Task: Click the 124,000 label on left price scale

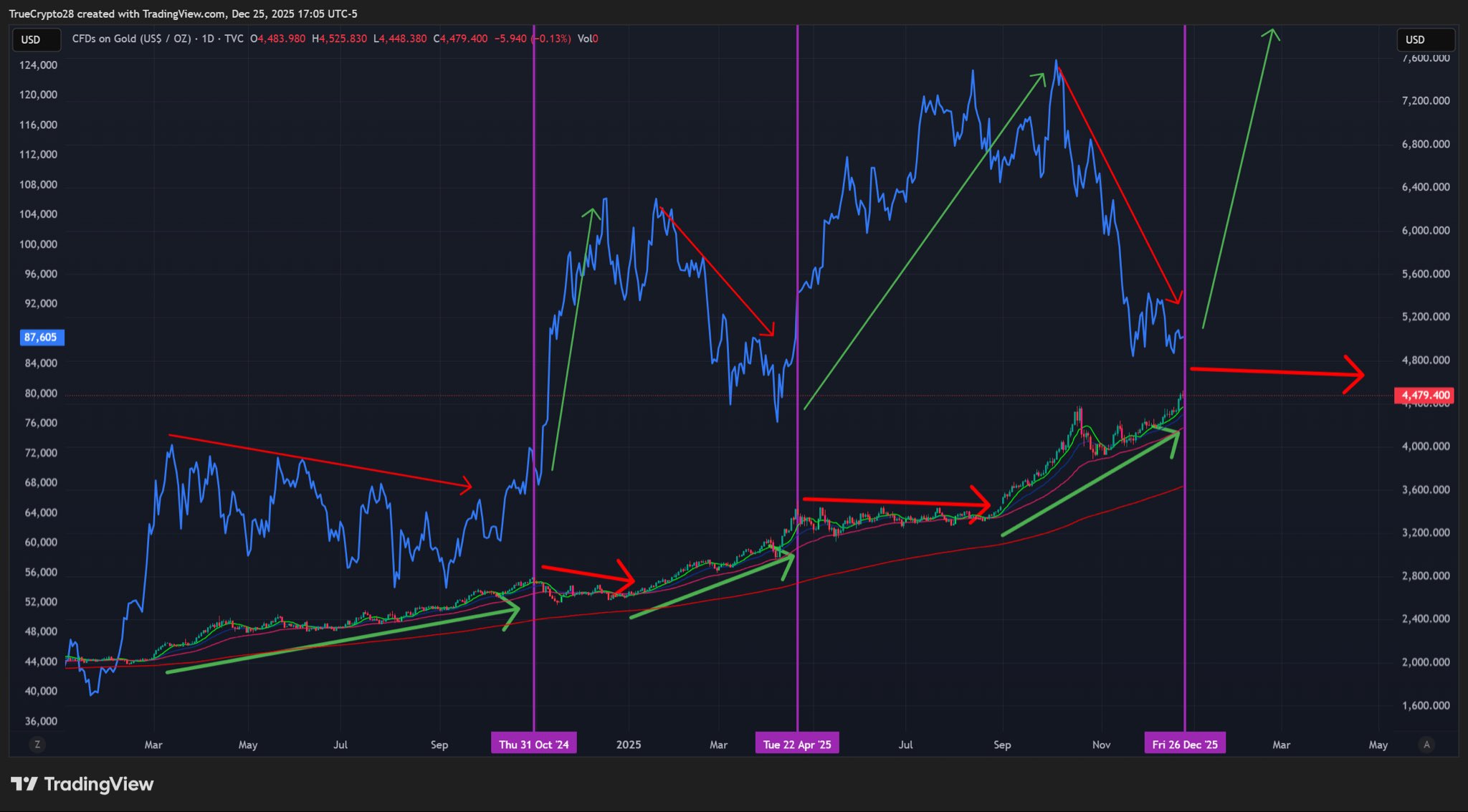Action: 39,65
